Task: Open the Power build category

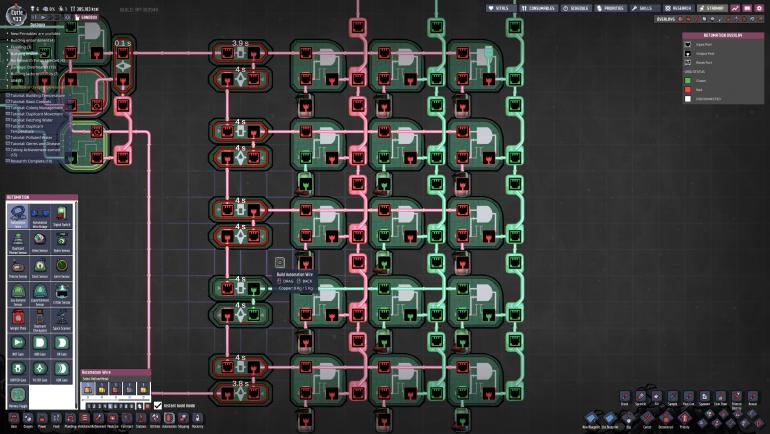Action: (42, 419)
